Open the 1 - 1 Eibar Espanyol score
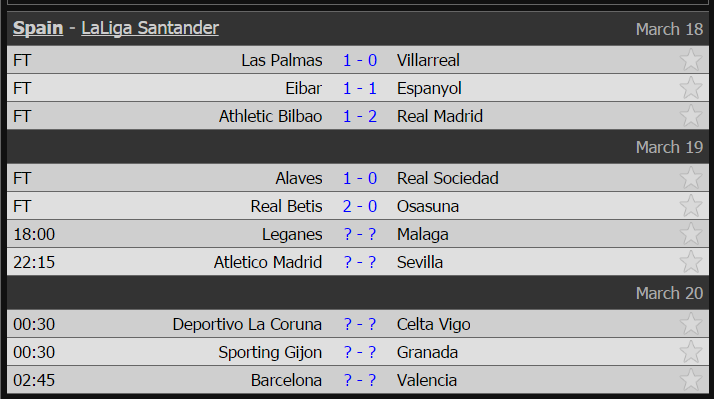Image resolution: width=714 pixels, height=399 pixels. click(x=360, y=88)
